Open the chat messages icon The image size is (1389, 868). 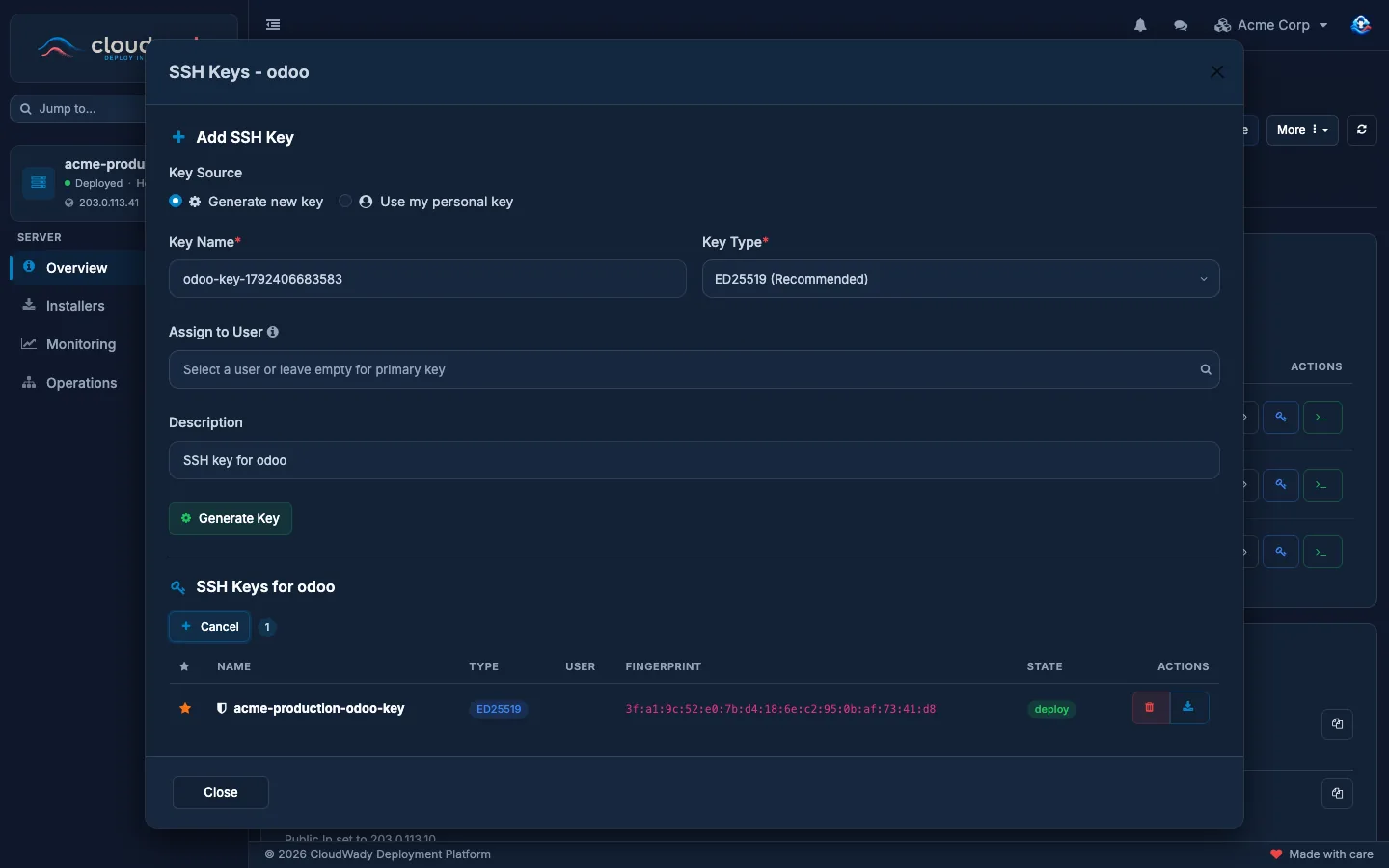[1181, 25]
